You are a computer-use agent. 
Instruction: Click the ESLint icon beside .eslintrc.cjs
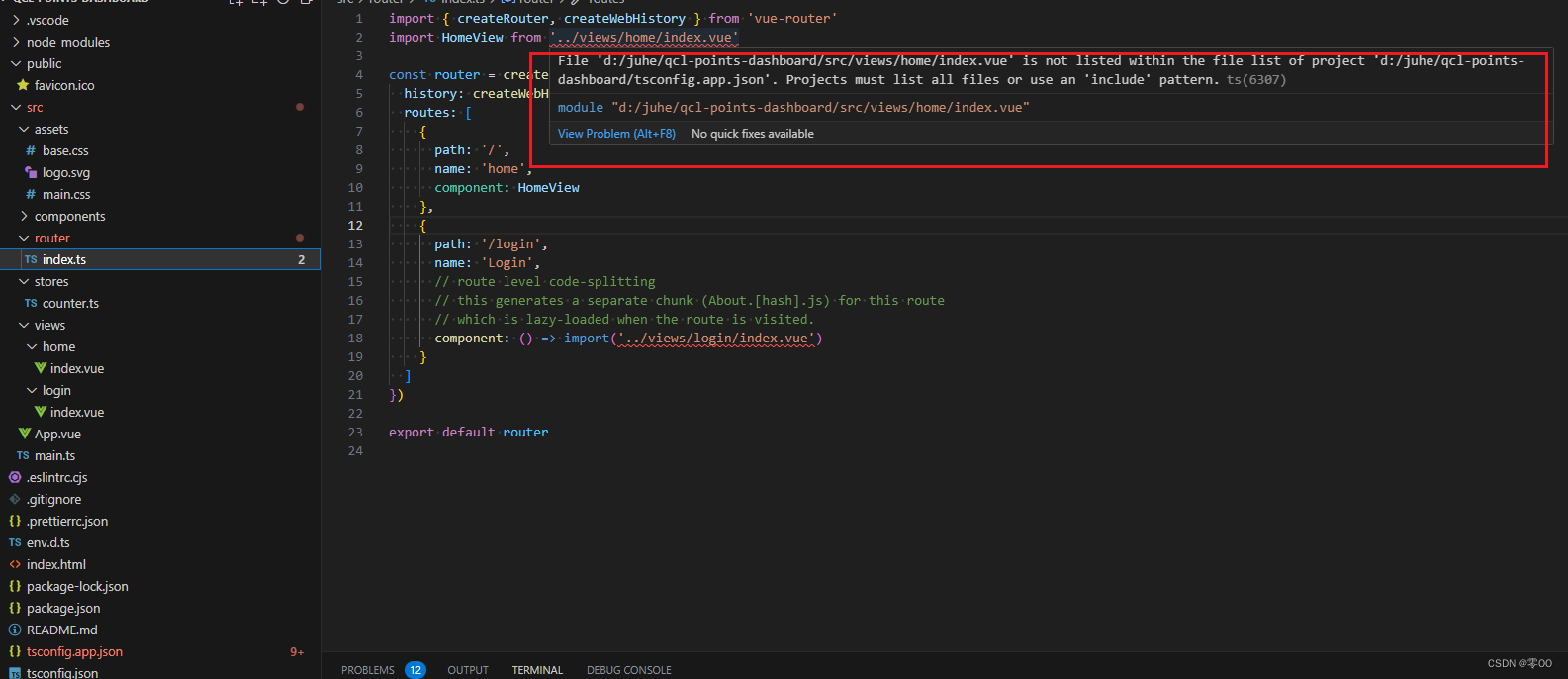click(x=15, y=477)
